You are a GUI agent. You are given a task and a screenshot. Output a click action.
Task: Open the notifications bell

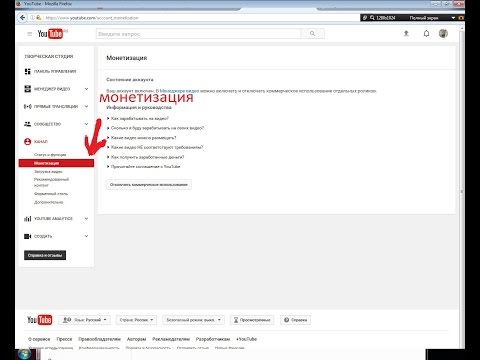pyautogui.click(x=426, y=33)
